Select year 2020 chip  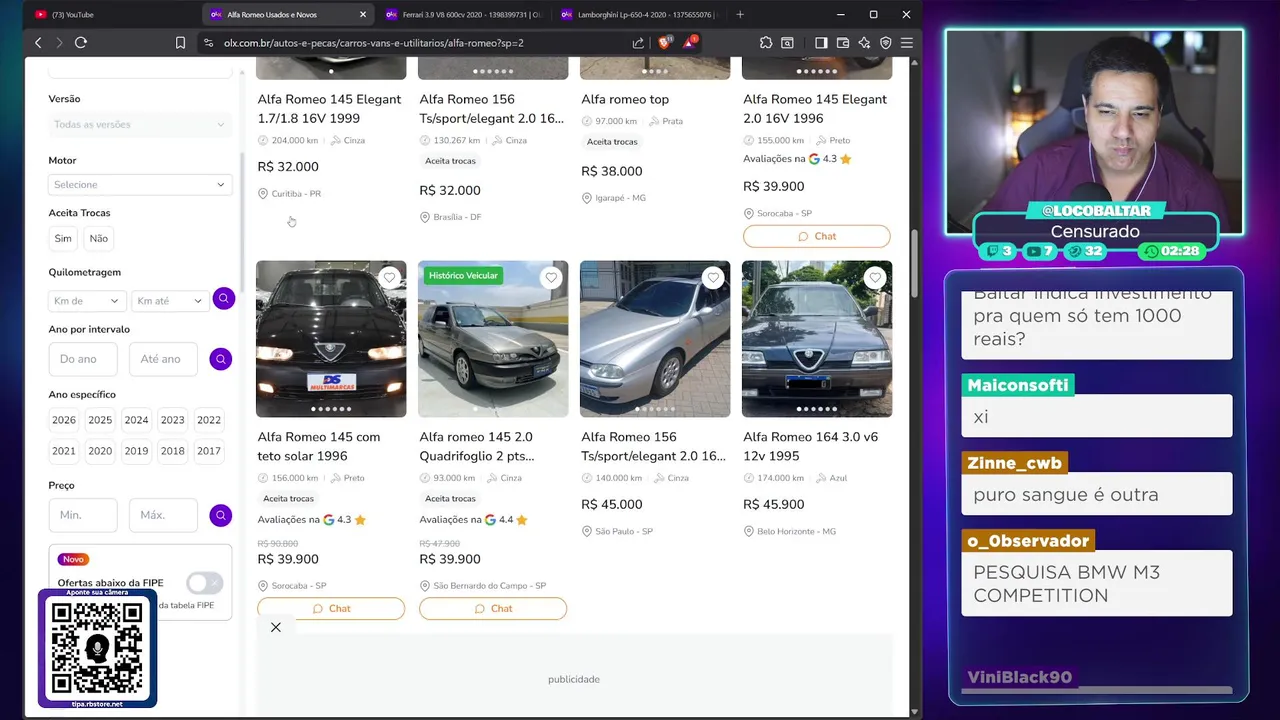(100, 451)
